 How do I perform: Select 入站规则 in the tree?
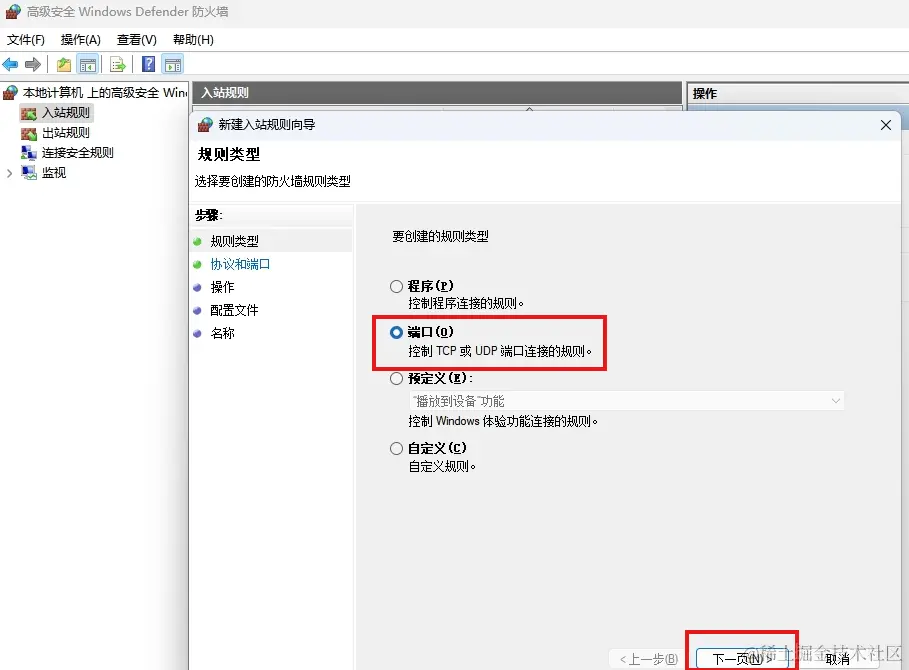tap(66, 113)
